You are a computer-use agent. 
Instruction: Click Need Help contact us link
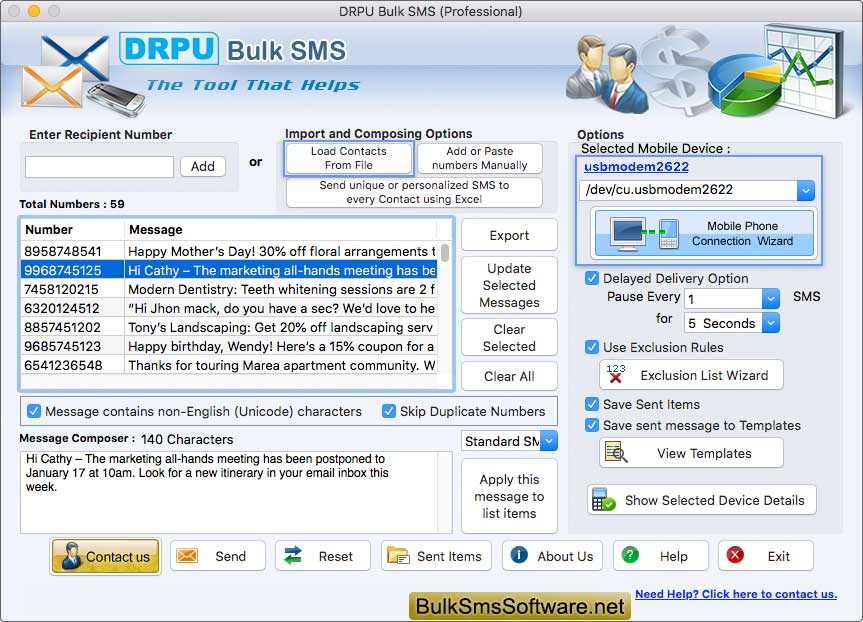pyautogui.click(x=736, y=594)
